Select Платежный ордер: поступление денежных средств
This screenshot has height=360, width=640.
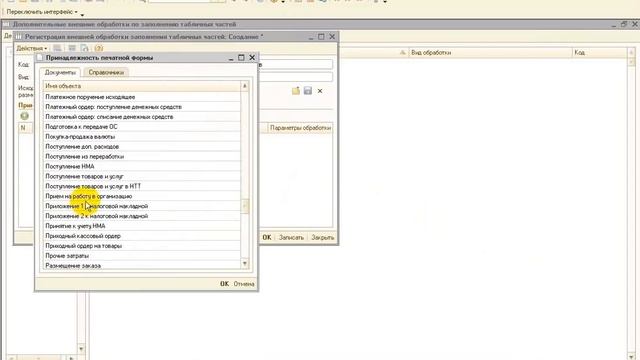pyautogui.click(x=142, y=107)
